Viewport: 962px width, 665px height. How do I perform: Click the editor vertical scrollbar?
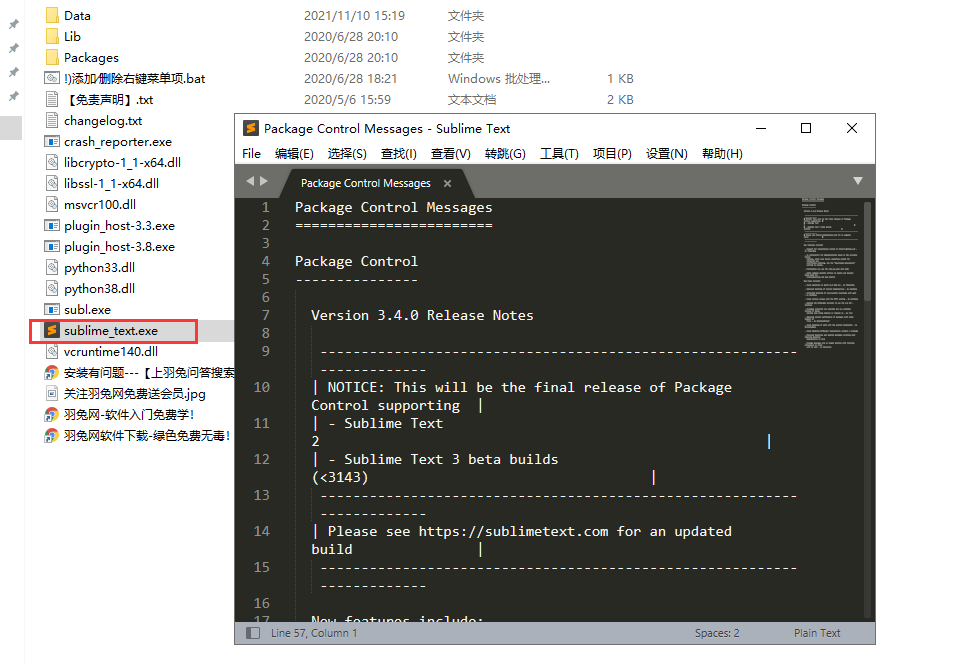(x=868, y=252)
